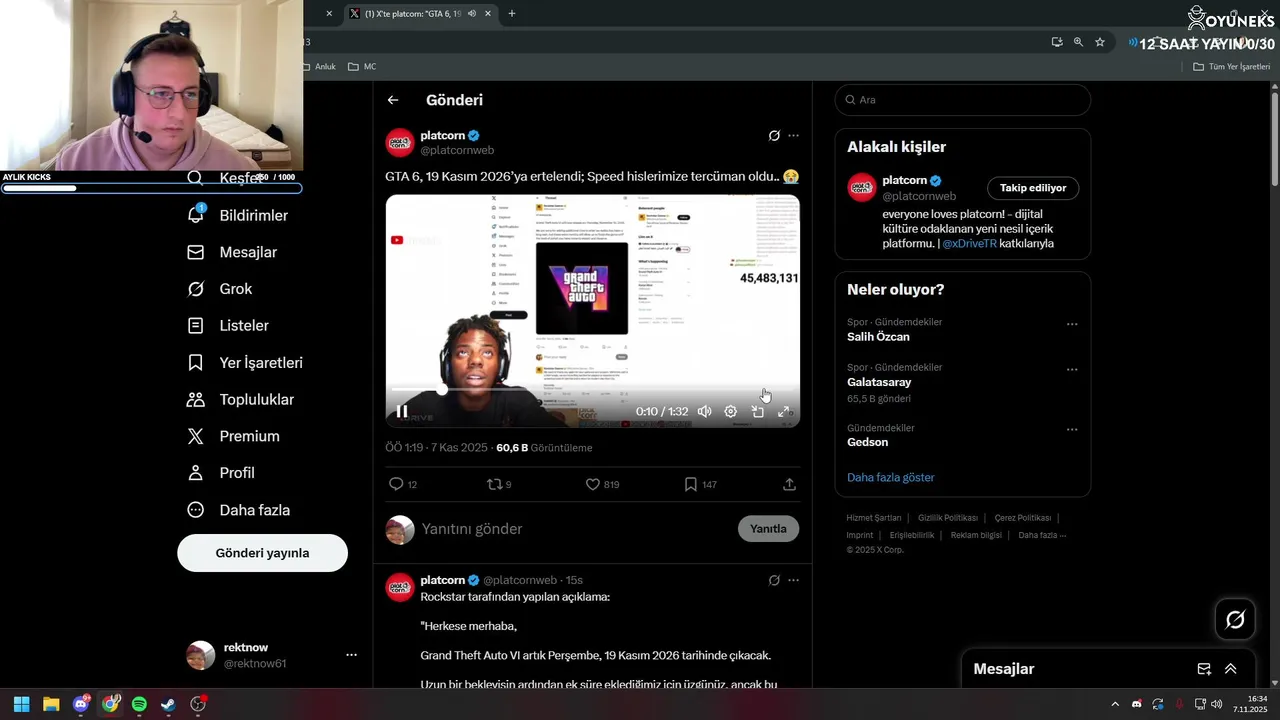Repost the post with 9 reposts
This screenshot has width=1280, height=720.
[x=494, y=484]
